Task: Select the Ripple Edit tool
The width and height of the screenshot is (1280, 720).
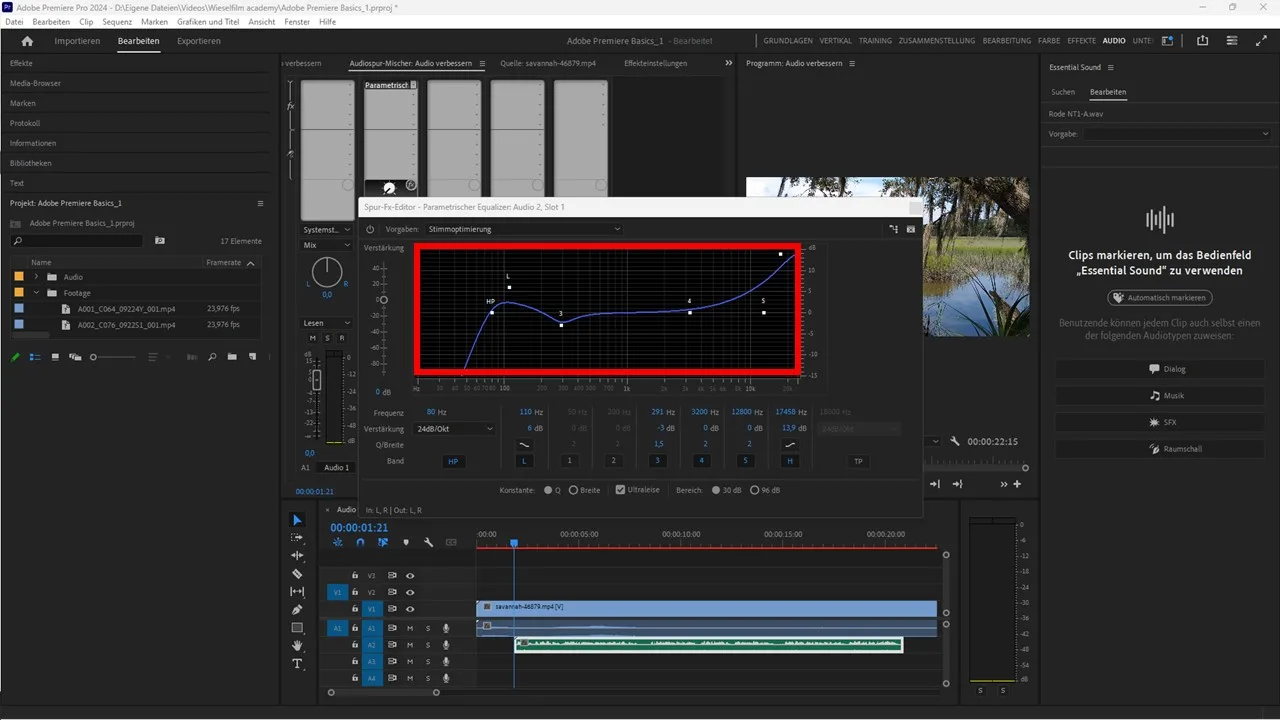Action: coord(297,556)
